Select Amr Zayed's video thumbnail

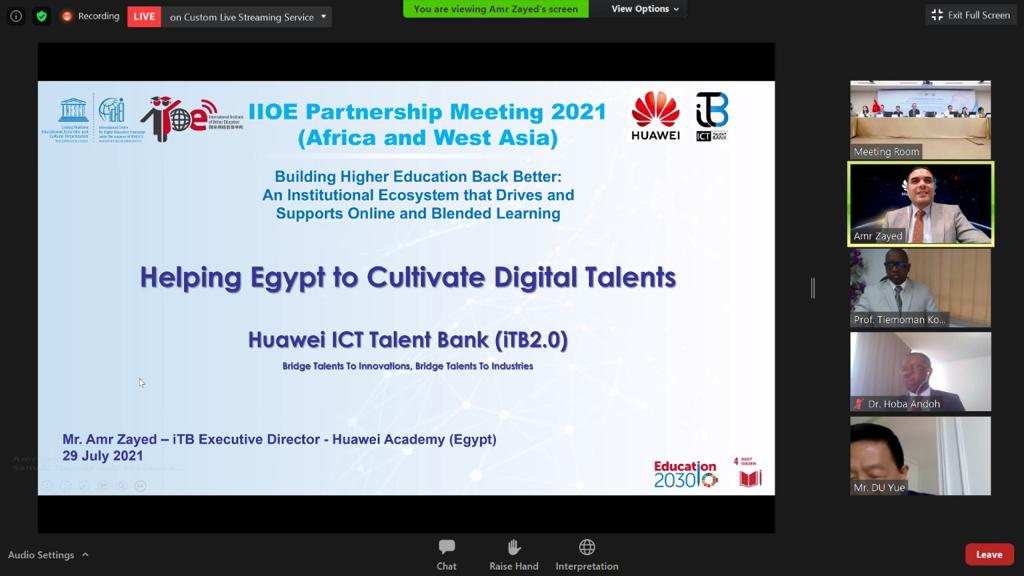(x=920, y=203)
